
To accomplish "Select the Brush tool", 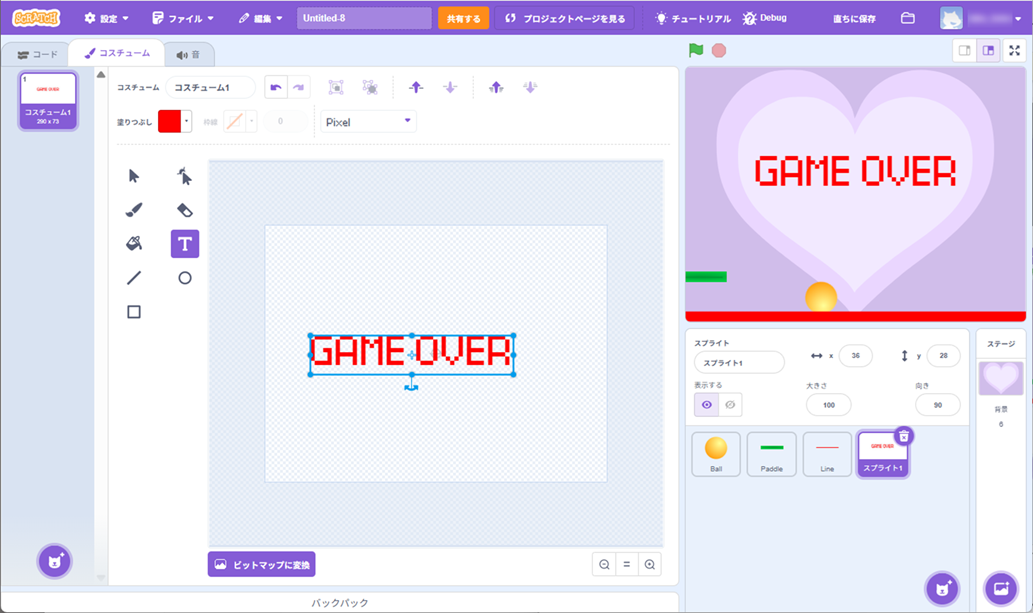I will pos(134,210).
